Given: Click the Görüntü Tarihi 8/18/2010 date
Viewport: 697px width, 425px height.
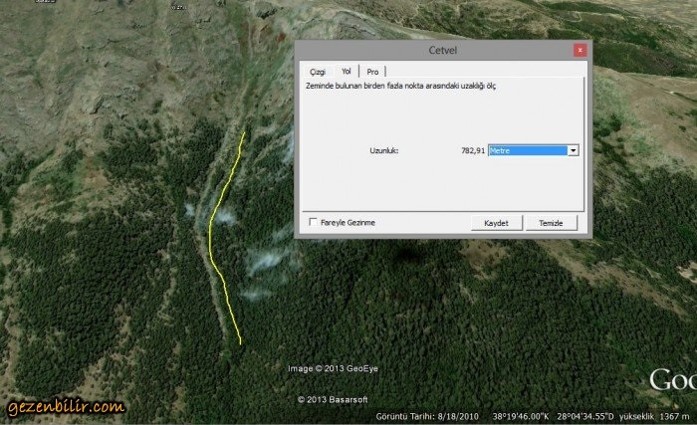Looking at the screenshot, I should tap(427, 417).
